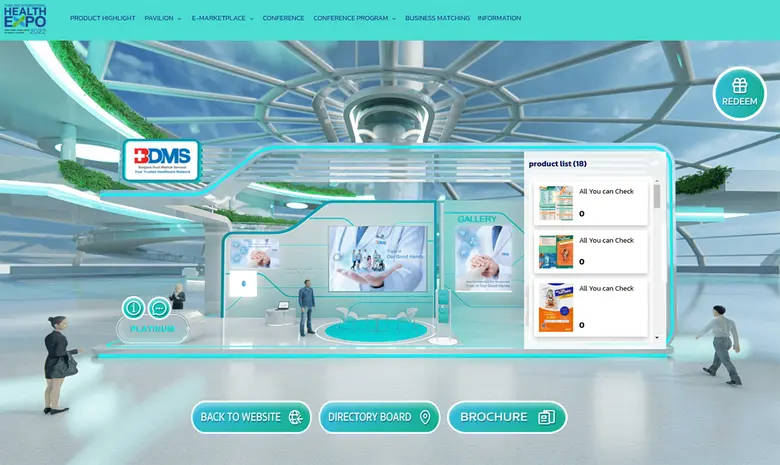Click the laptop on booth reception desk
The height and width of the screenshot is (465, 780).
point(283,305)
